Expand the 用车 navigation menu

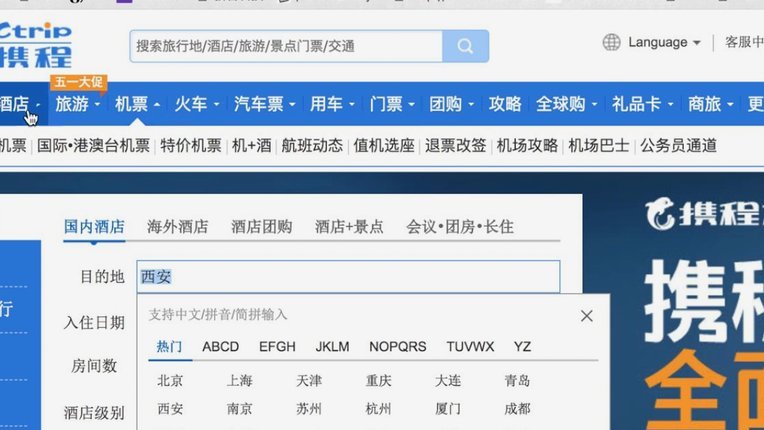[x=332, y=104]
